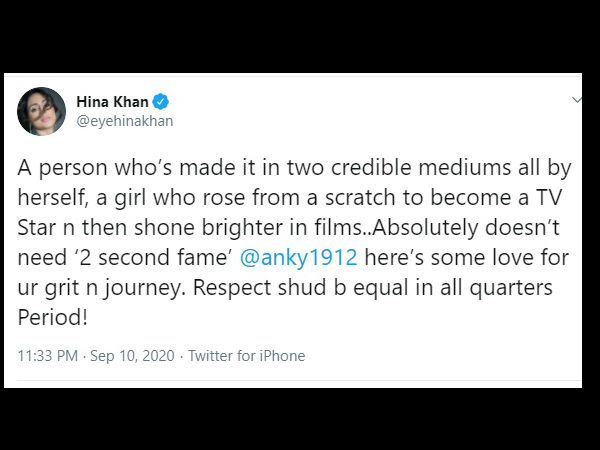Viewport: 600px width, 450px height.
Task: Click the word Absolutely in the tweet
Action: pos(425,228)
